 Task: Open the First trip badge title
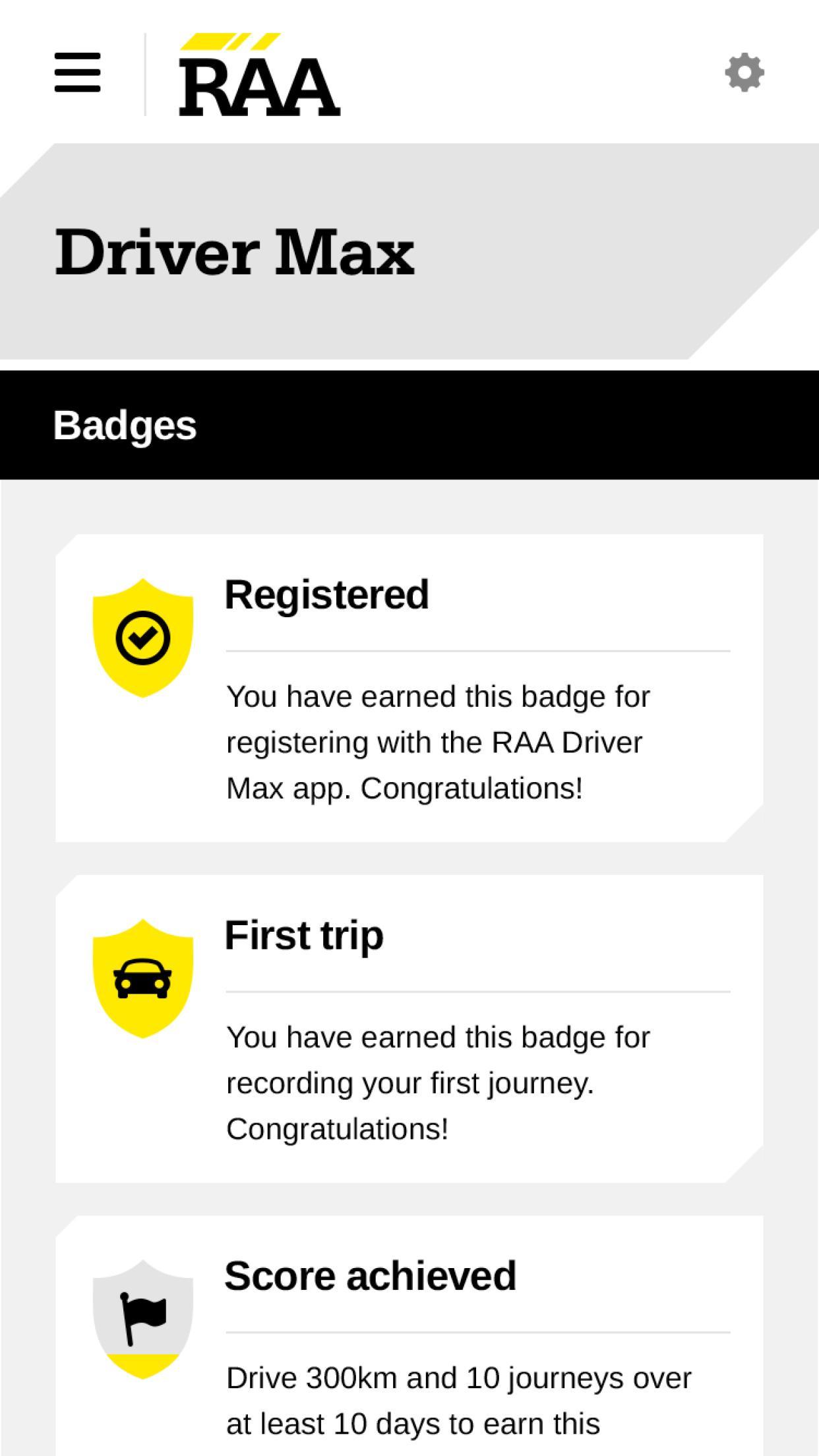(x=304, y=935)
